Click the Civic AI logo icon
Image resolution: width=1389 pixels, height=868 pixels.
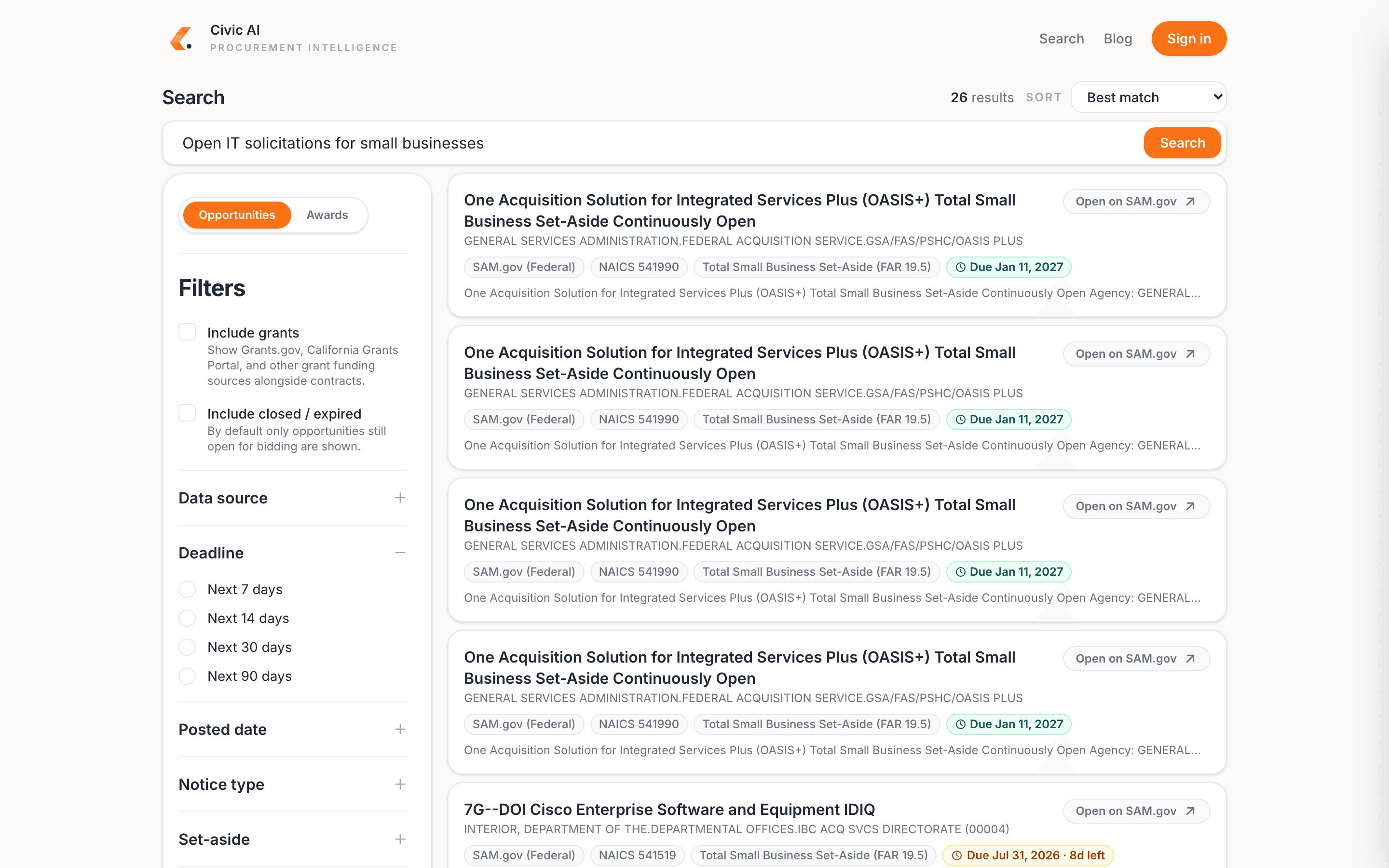pos(181,39)
